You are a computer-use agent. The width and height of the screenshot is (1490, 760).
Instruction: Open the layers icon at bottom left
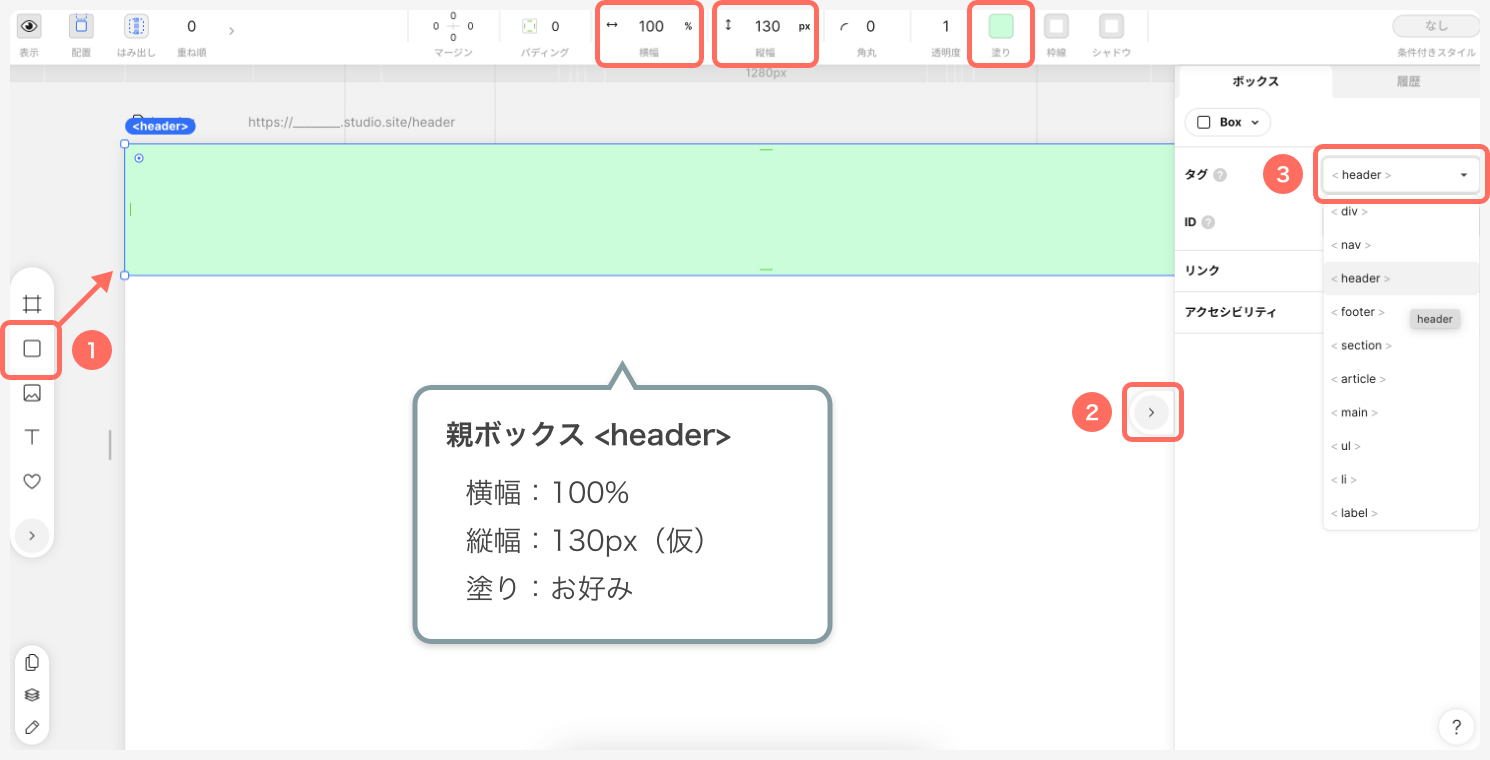[x=32, y=695]
